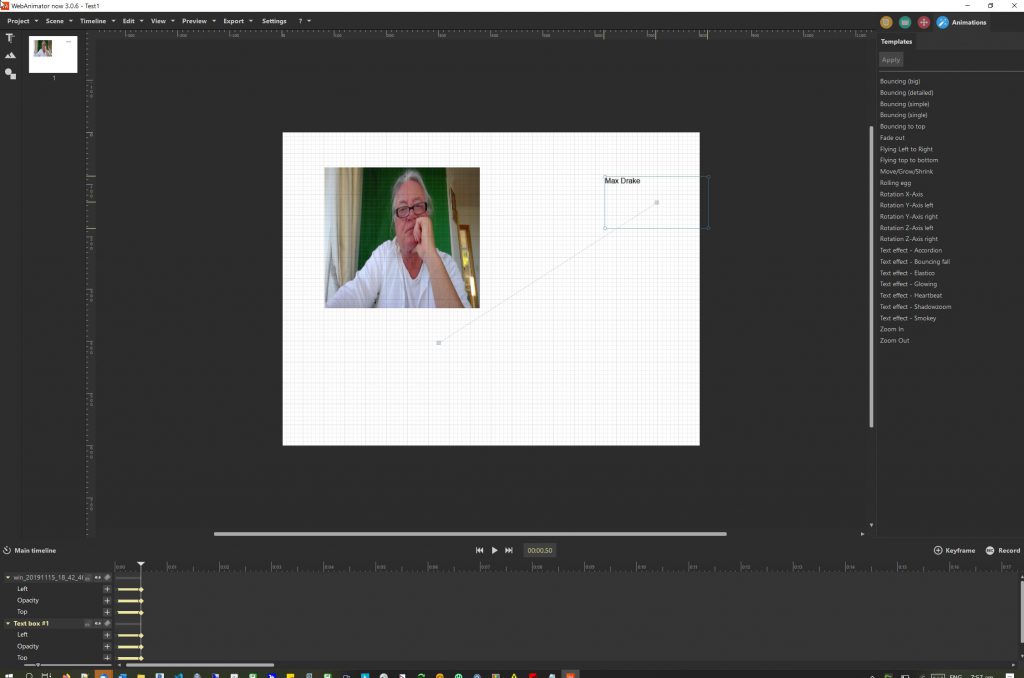
Task: Open the Settings menu item
Action: point(273,21)
